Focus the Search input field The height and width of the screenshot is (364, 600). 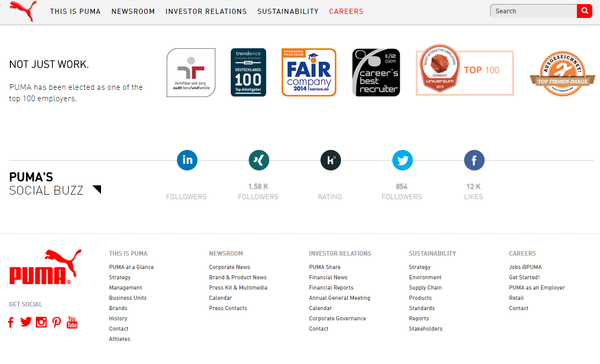point(533,11)
